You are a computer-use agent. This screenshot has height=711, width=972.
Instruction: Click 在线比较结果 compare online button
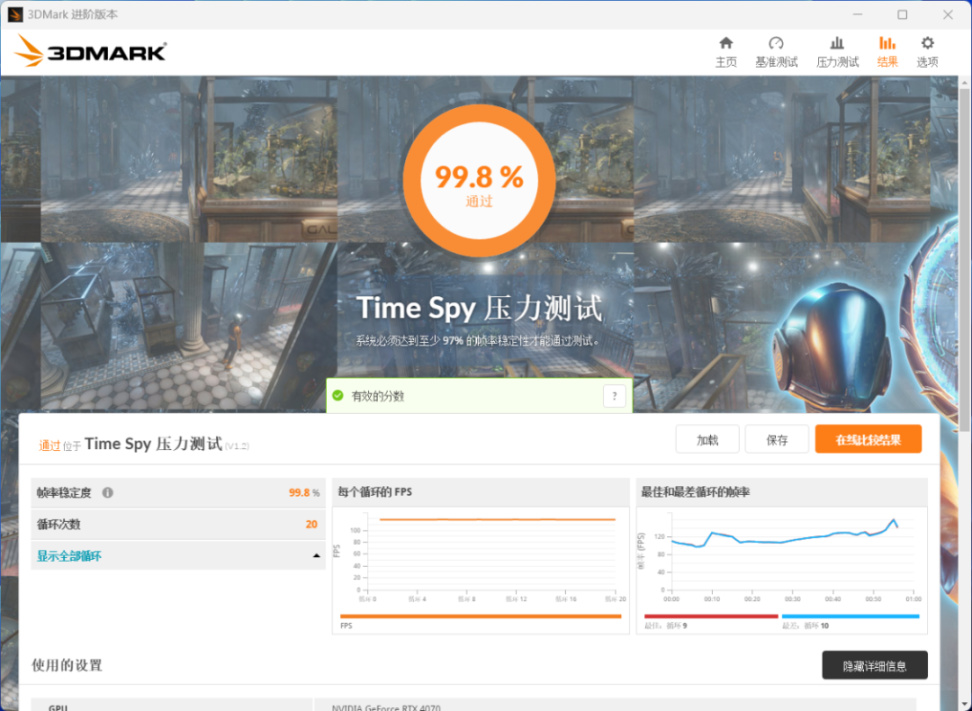tap(868, 439)
